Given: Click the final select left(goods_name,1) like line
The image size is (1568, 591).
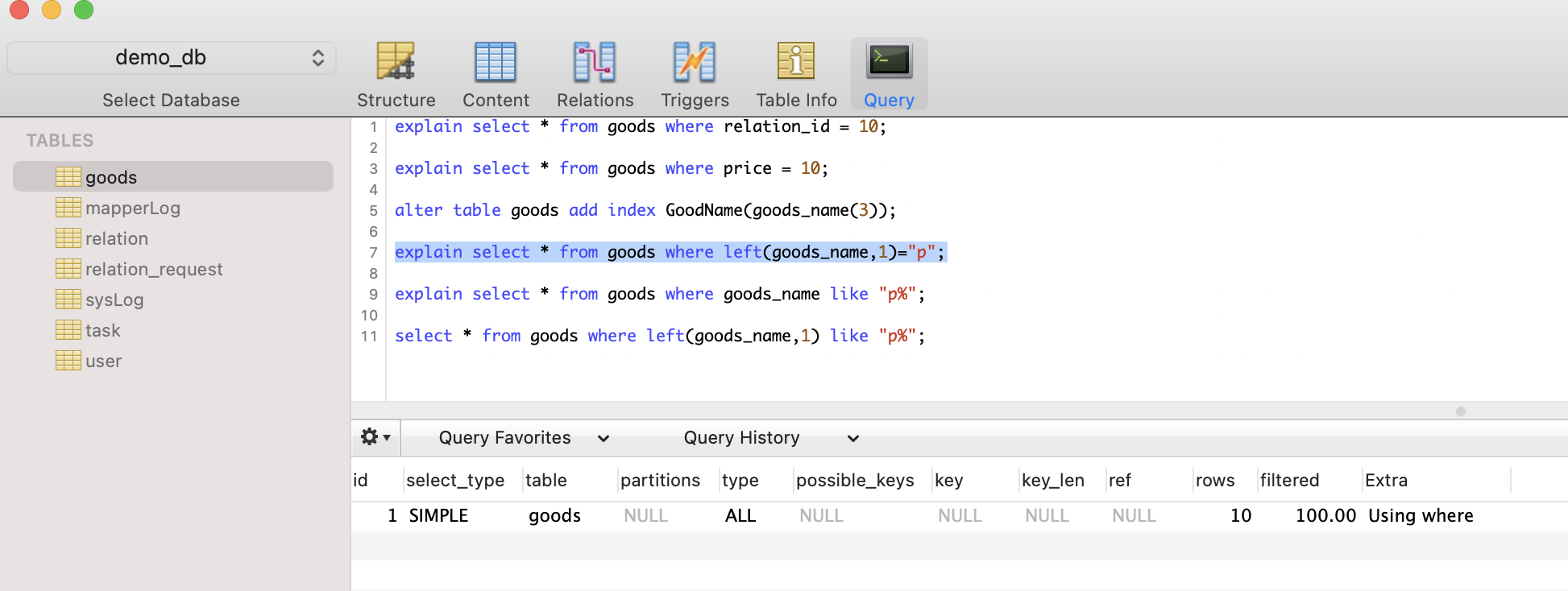Looking at the screenshot, I should pos(660,336).
